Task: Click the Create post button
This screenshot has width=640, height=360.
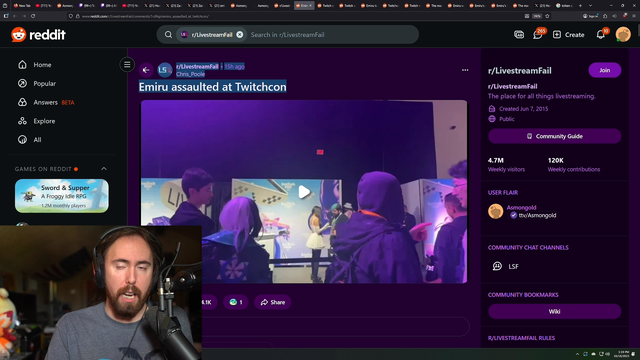Action: [x=568, y=35]
